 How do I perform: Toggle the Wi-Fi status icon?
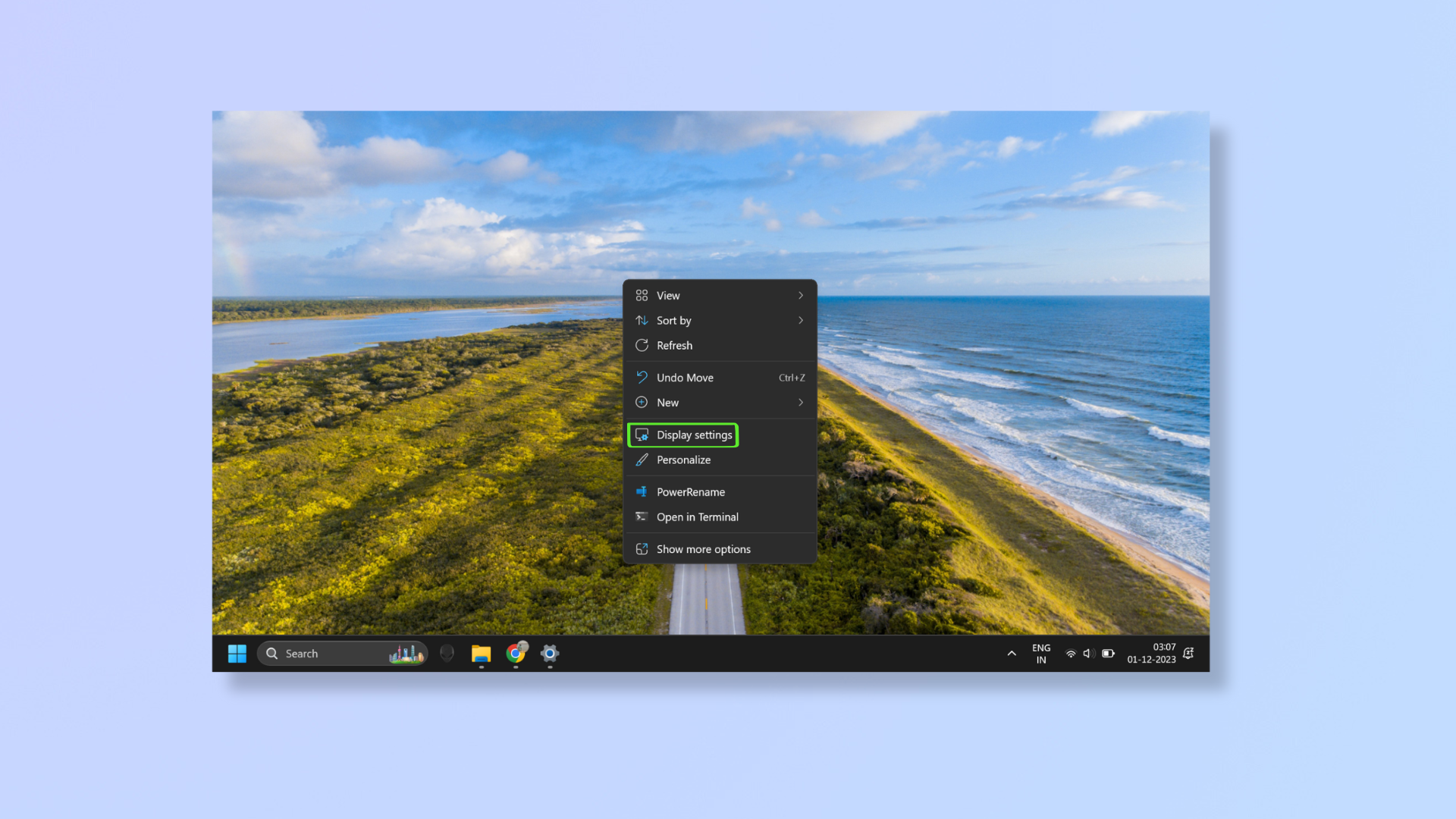[1072, 653]
